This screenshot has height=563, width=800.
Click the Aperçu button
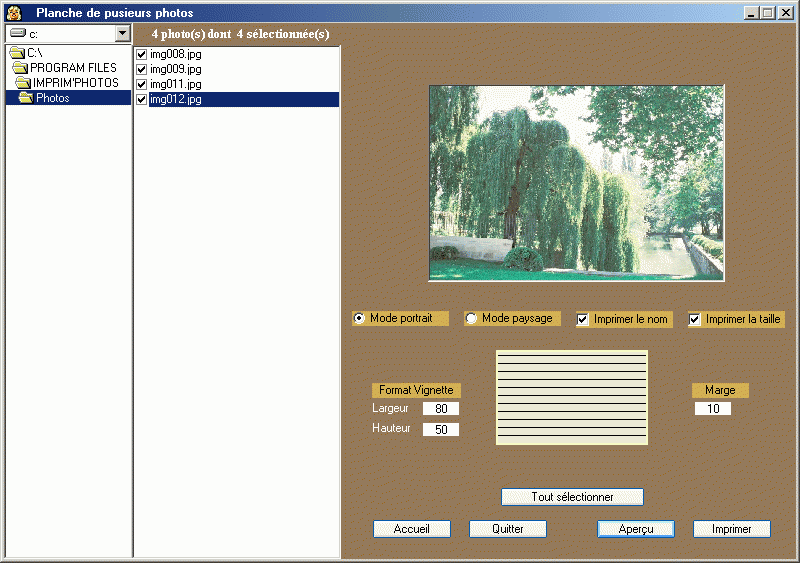[x=636, y=529]
